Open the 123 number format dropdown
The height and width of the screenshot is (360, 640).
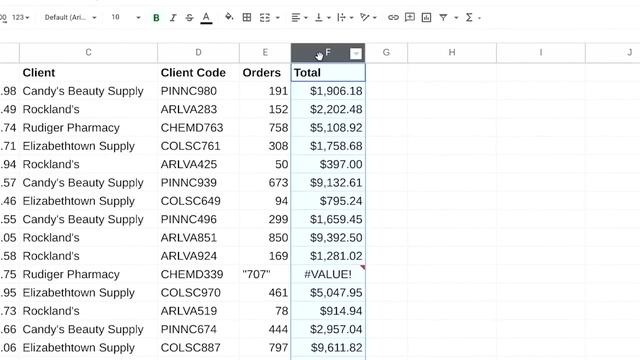pos(20,18)
